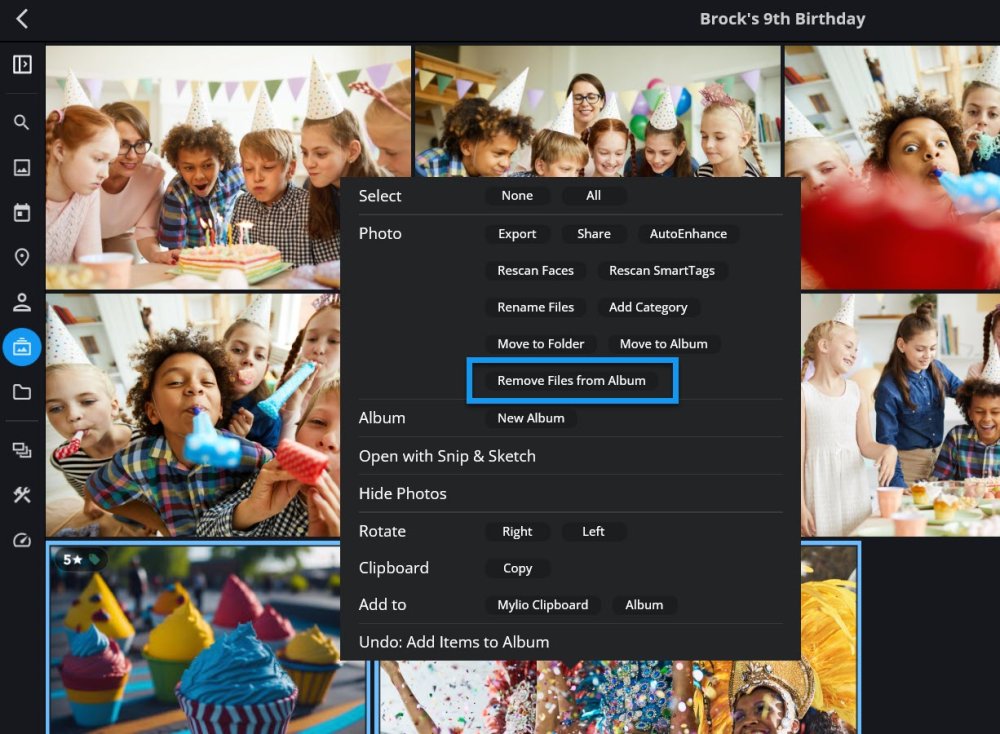
Task: Click Move to Folder
Action: click(x=540, y=344)
